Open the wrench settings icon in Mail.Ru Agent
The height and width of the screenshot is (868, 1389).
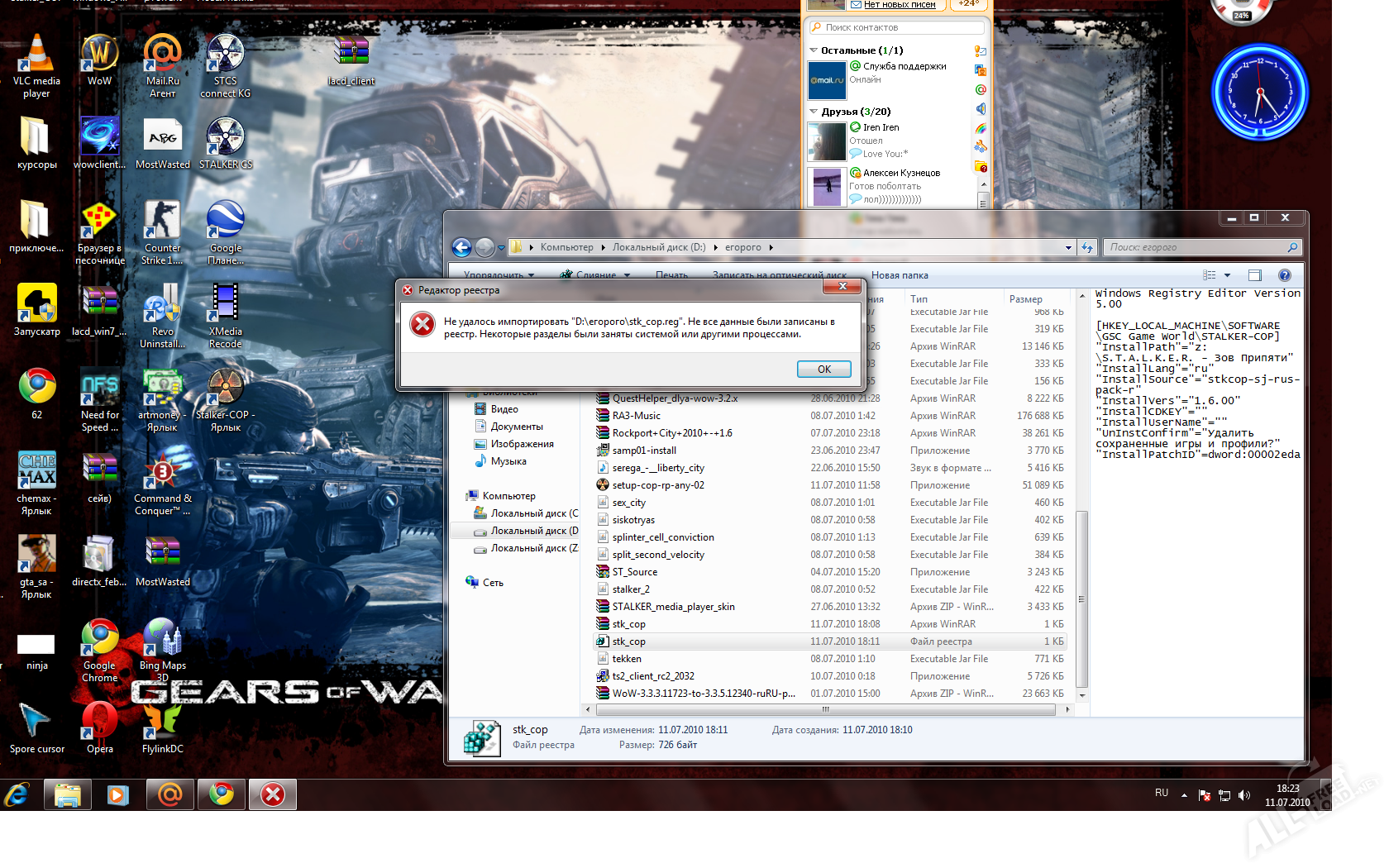pos(981,147)
